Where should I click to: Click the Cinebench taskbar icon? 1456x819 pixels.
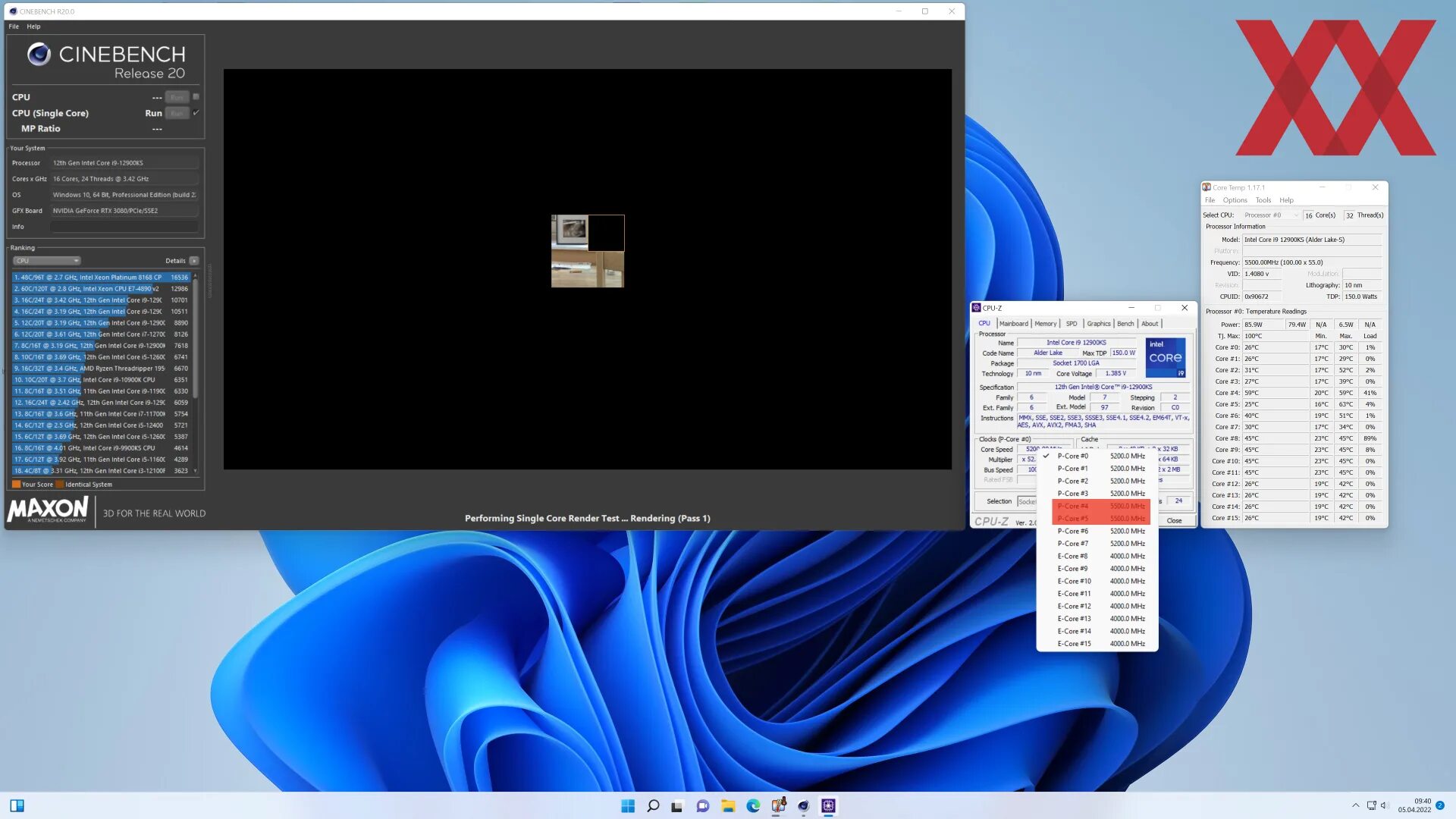pyautogui.click(x=803, y=806)
